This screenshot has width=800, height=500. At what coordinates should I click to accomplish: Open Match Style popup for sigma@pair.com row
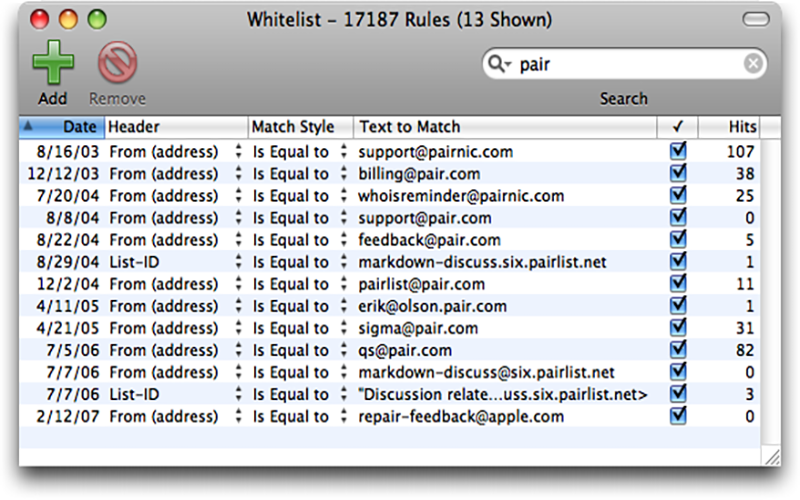344,328
